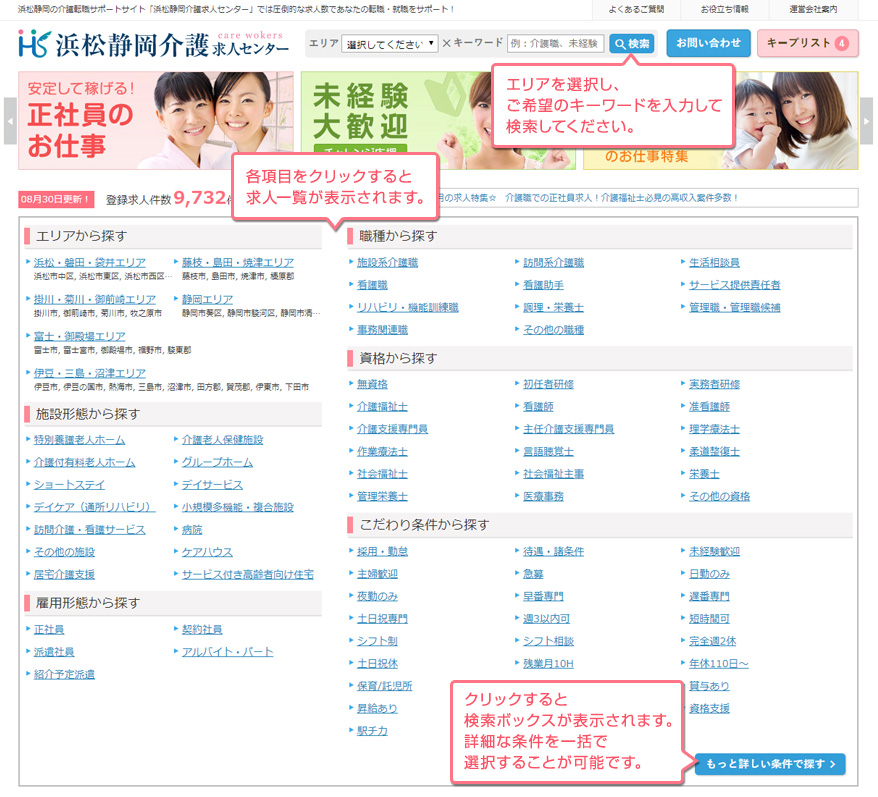
Task: Open ケアハウス link
Action: [x=207, y=552]
